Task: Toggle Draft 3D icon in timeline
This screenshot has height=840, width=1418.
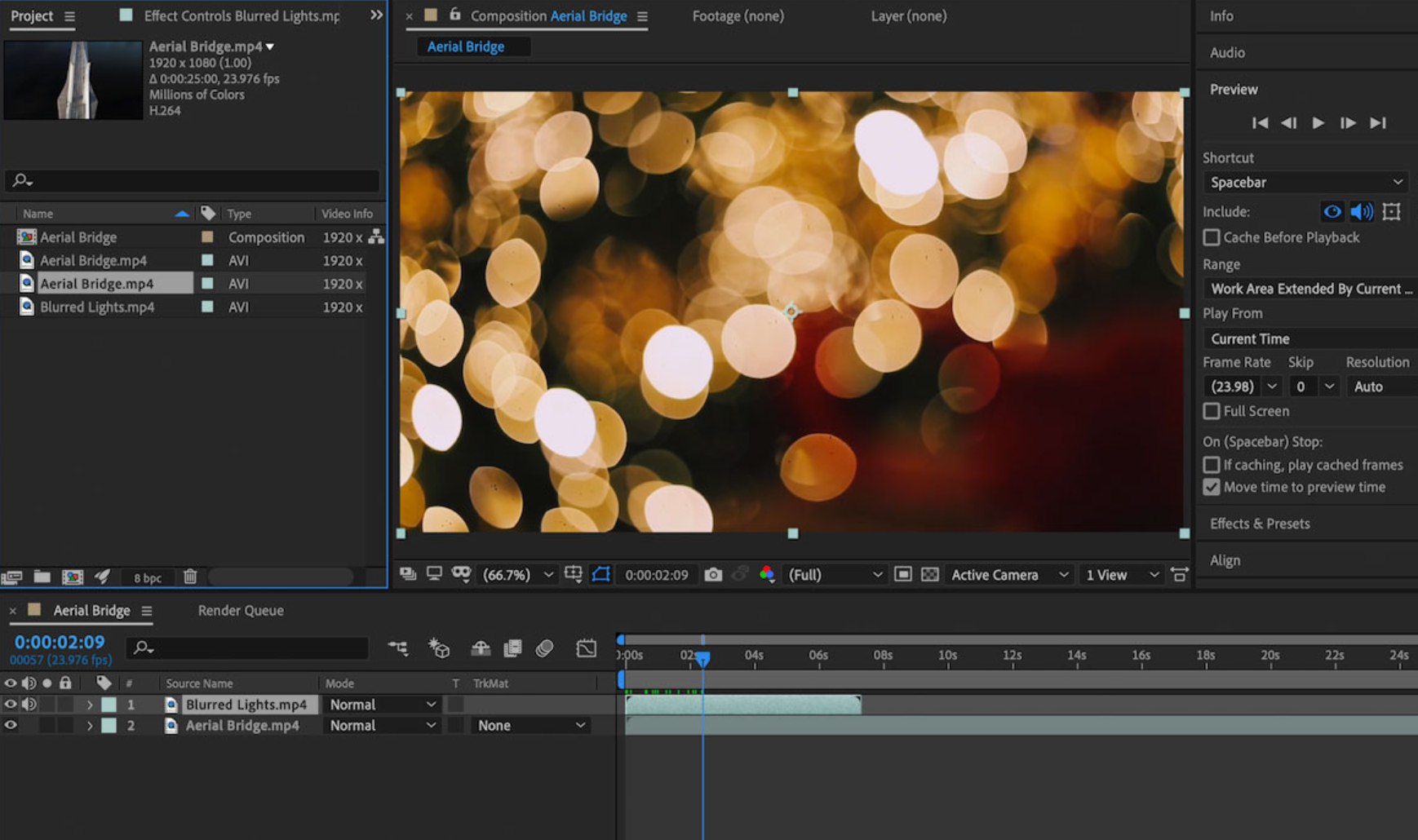Action: pyautogui.click(x=440, y=648)
